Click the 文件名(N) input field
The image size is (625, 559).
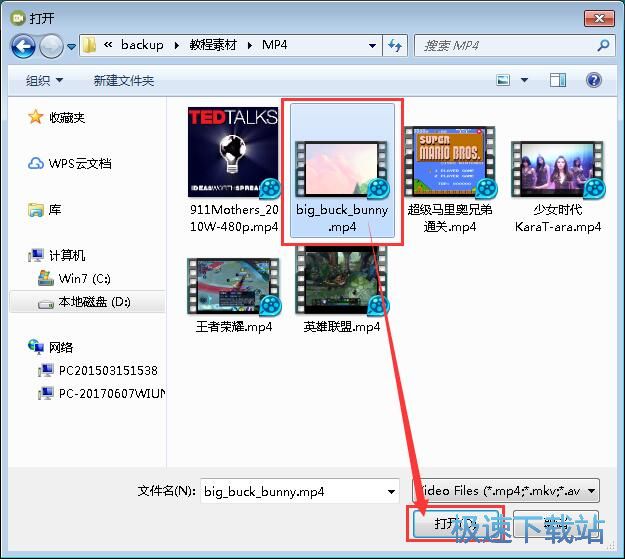(x=300, y=491)
